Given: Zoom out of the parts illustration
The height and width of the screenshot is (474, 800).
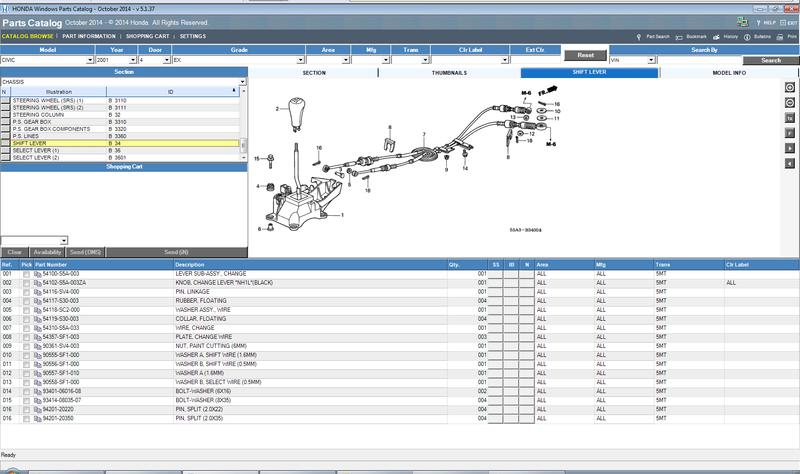Looking at the screenshot, I should (x=789, y=103).
